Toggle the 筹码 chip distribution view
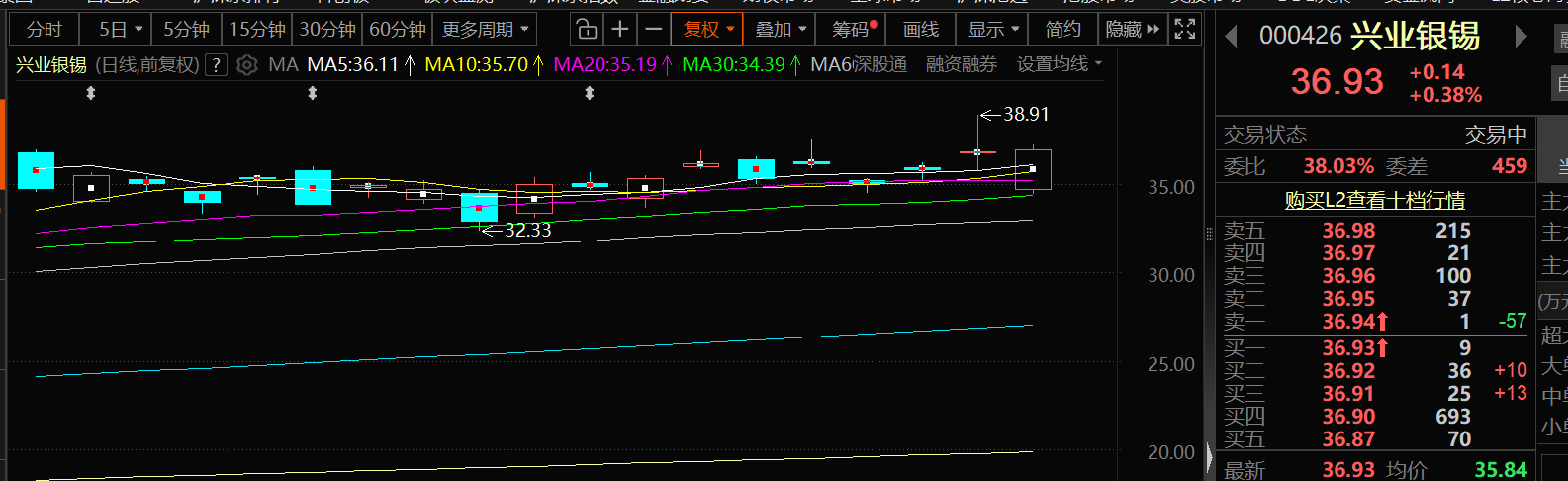 tap(855, 30)
